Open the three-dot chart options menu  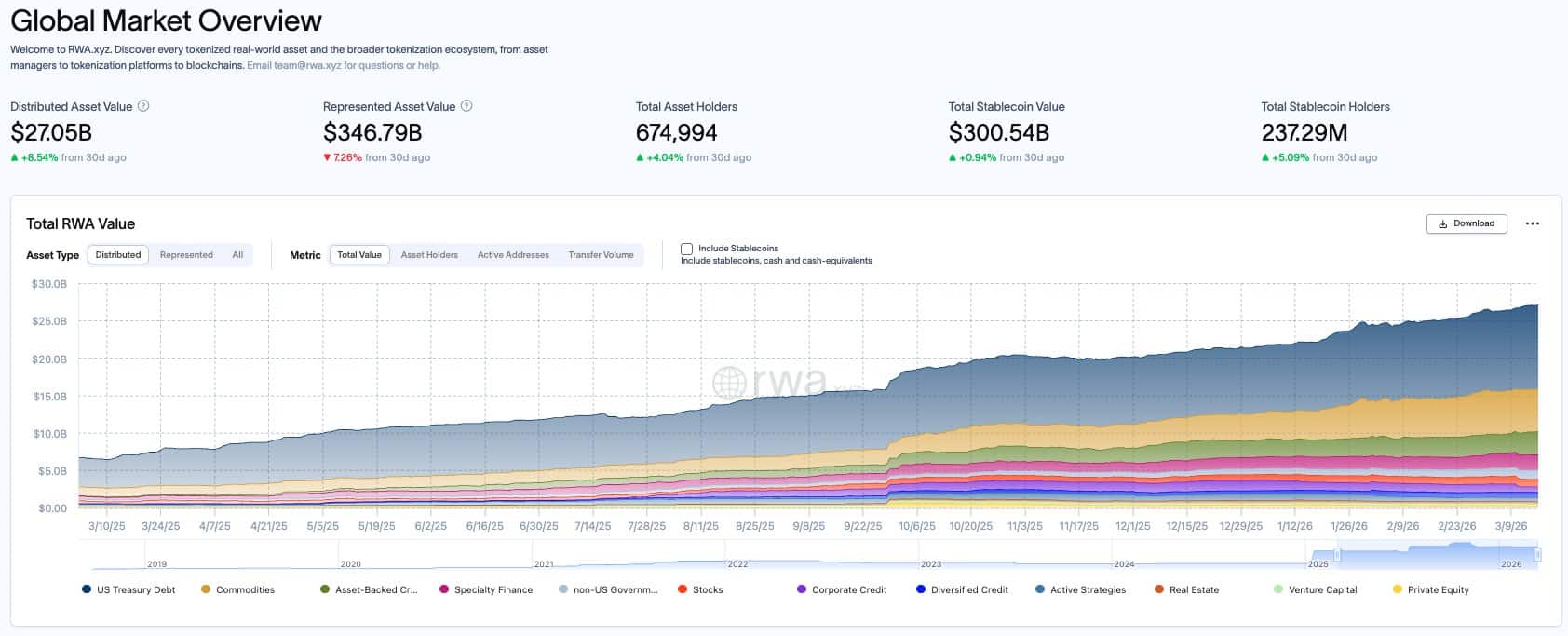(1532, 223)
